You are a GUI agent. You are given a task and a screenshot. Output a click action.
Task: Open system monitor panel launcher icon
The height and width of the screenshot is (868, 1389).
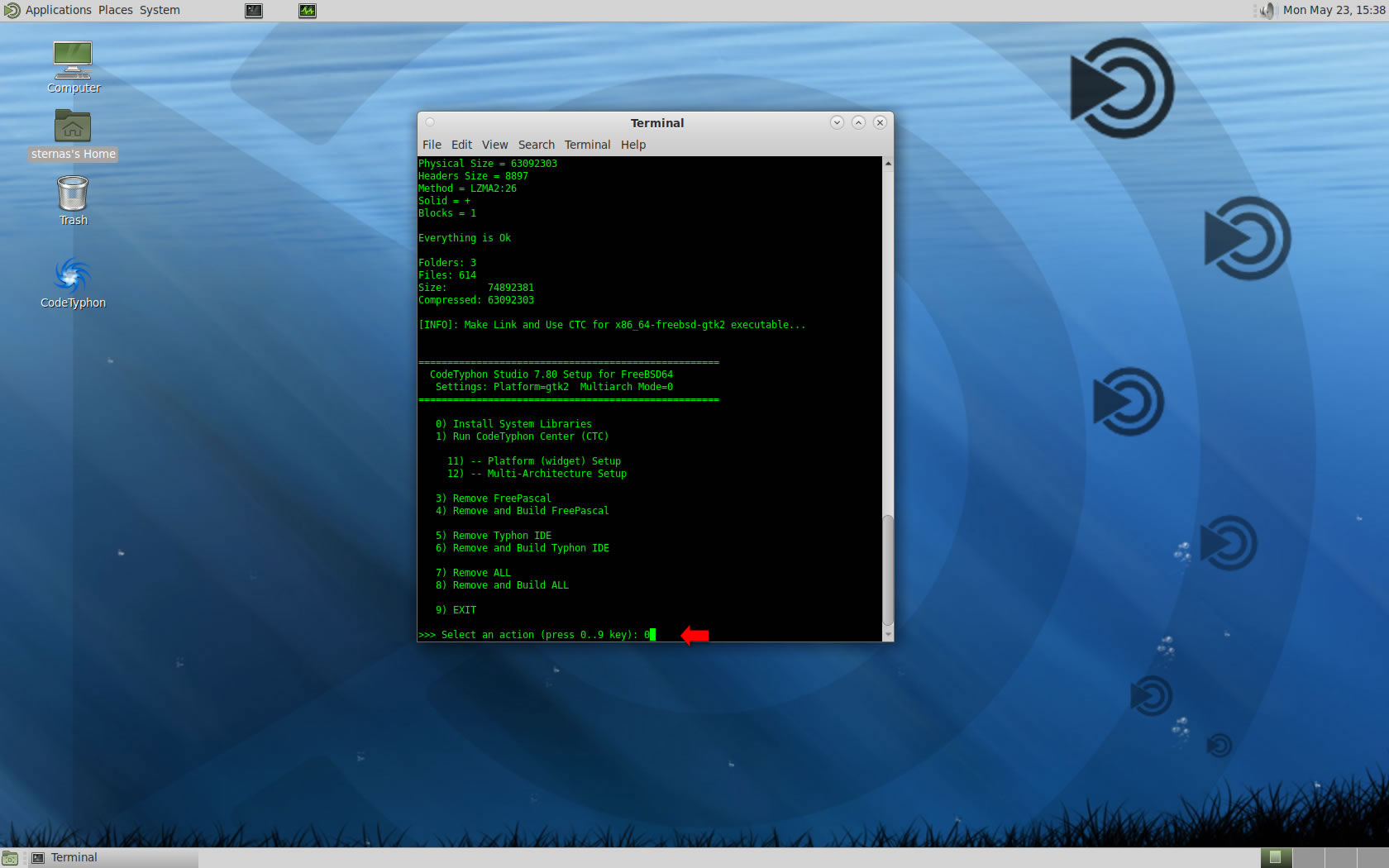point(308,11)
